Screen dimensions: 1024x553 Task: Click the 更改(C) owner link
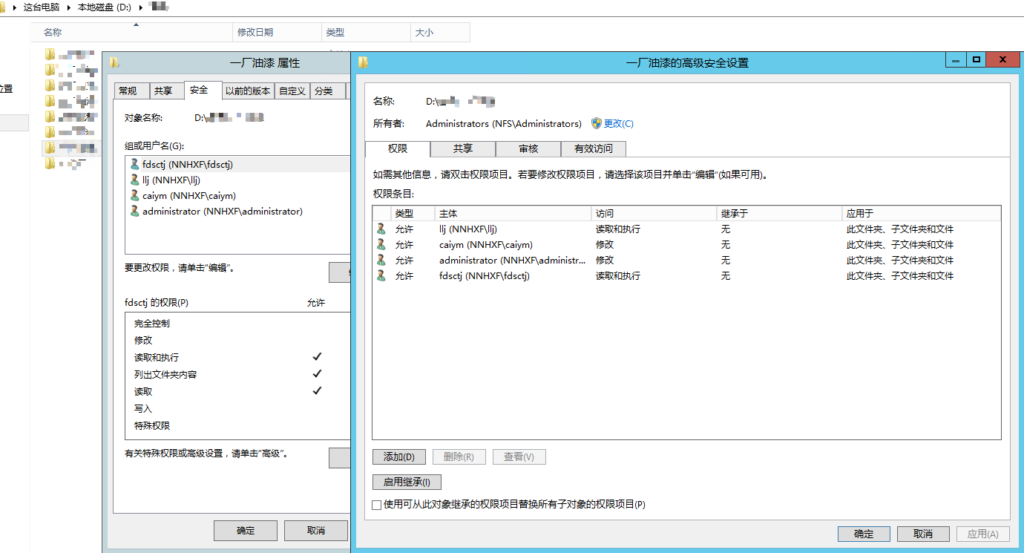click(618, 124)
